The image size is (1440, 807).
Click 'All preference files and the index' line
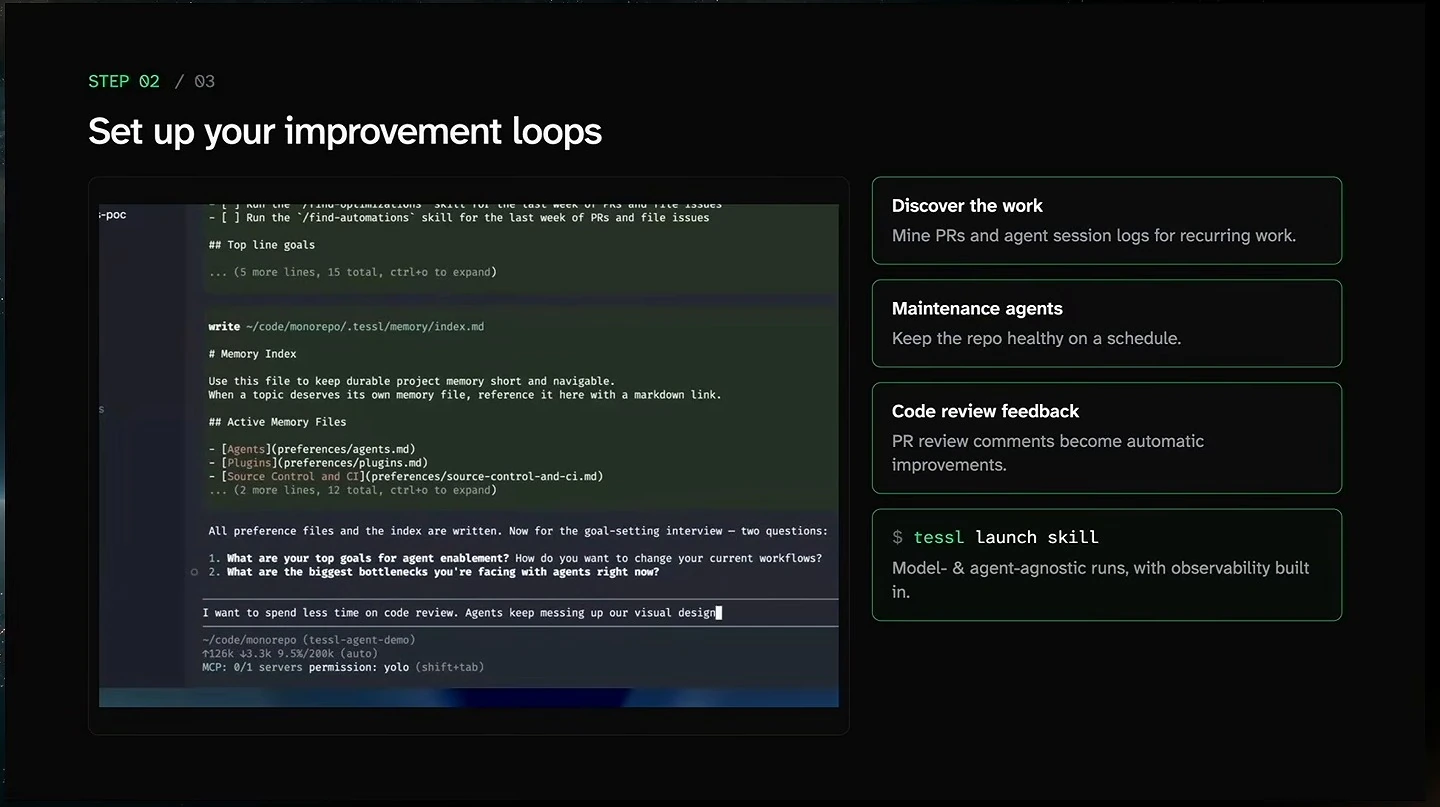(518, 531)
